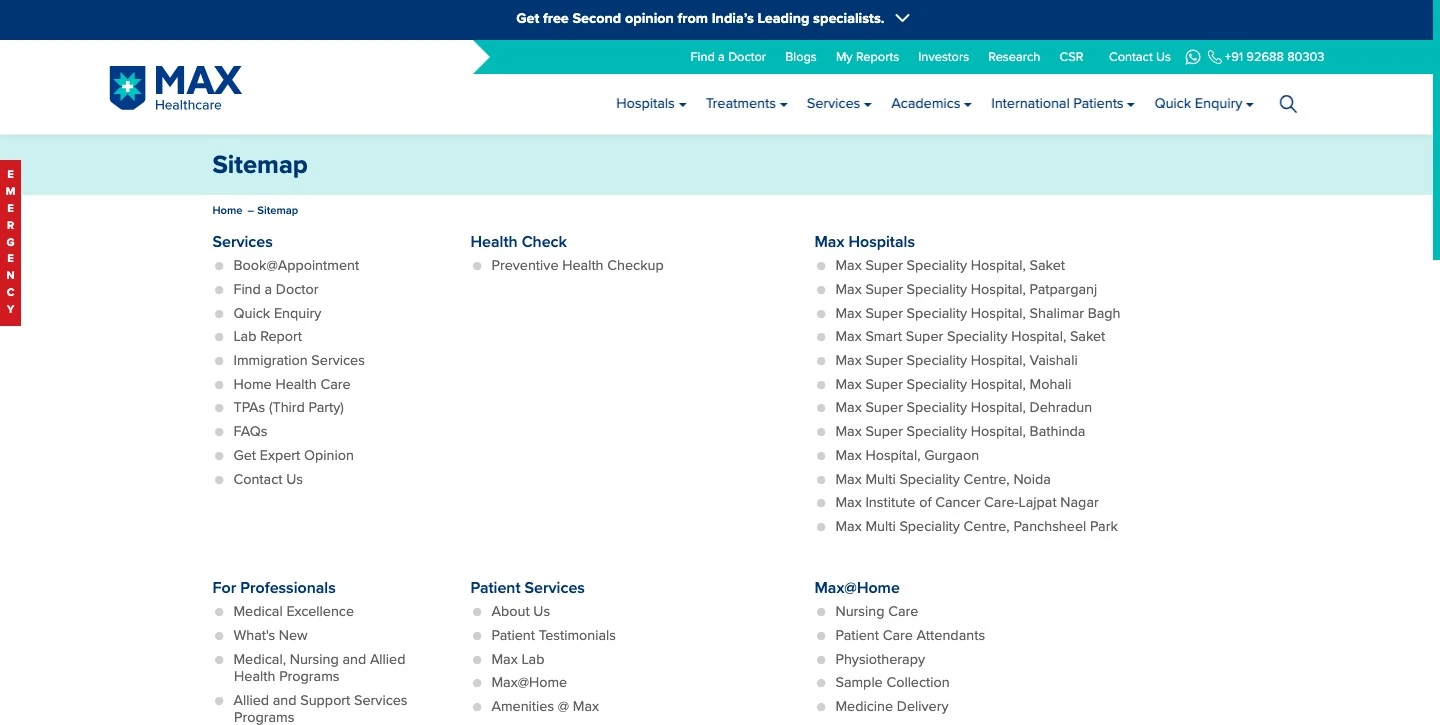Open the Physiotherapy link
Viewport: 1440px width, 725px height.
point(880,660)
